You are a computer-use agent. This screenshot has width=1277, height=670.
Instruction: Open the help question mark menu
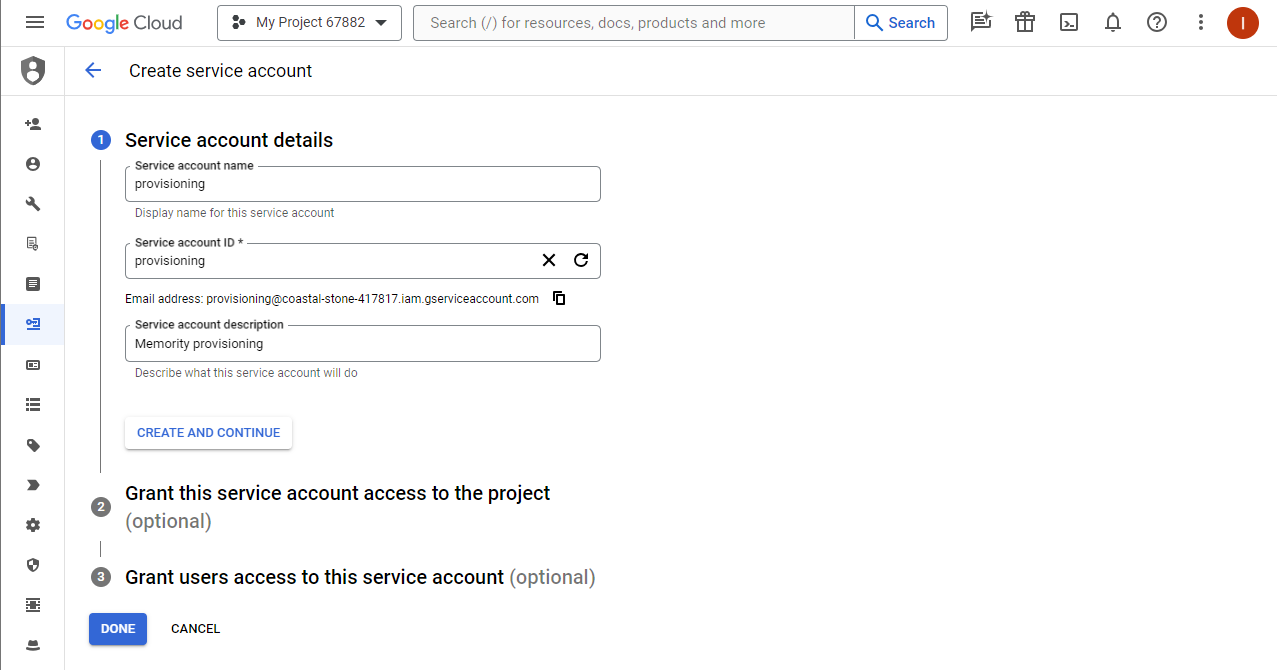[x=1157, y=22]
